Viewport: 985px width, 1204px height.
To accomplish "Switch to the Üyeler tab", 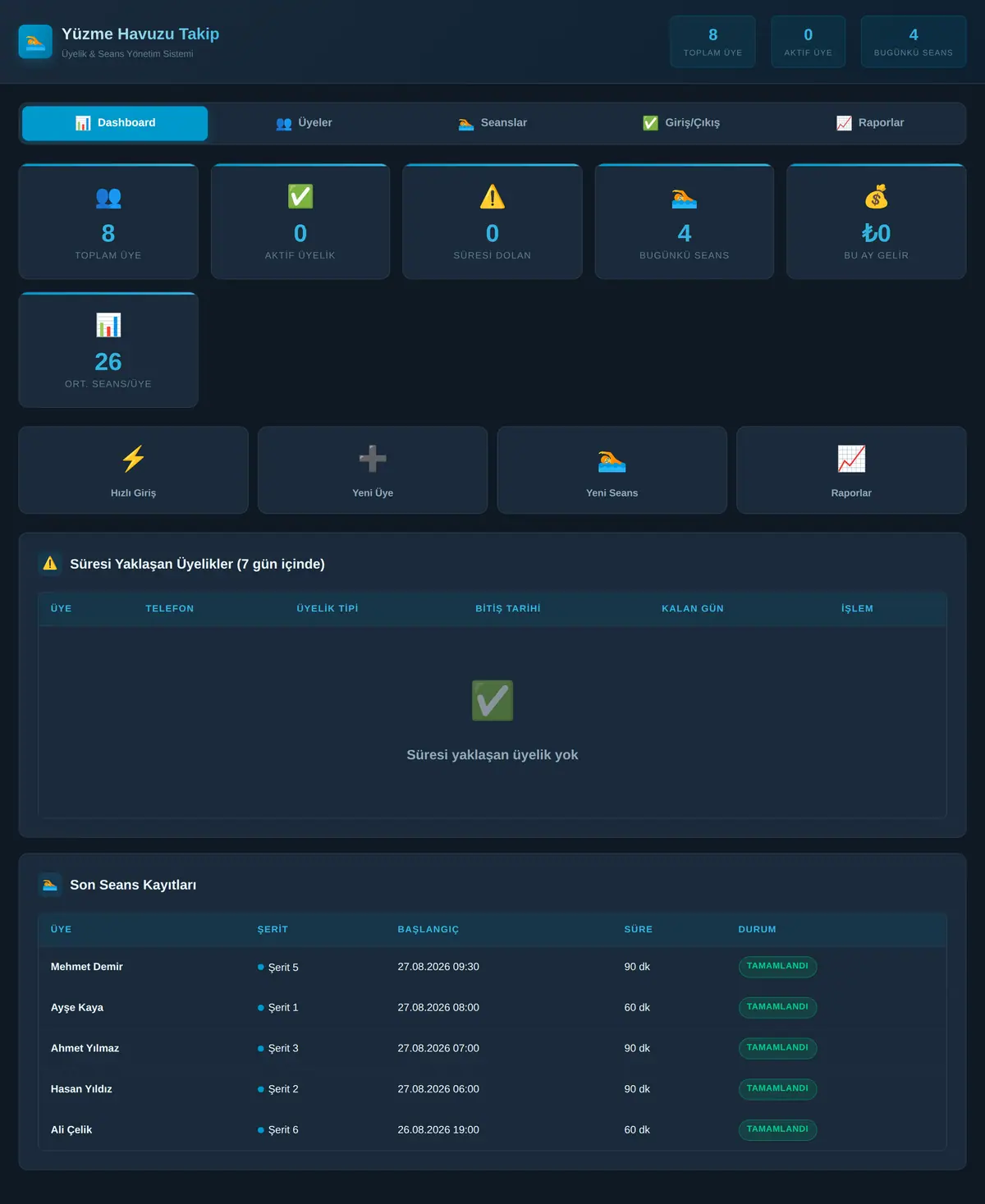I will coord(304,123).
